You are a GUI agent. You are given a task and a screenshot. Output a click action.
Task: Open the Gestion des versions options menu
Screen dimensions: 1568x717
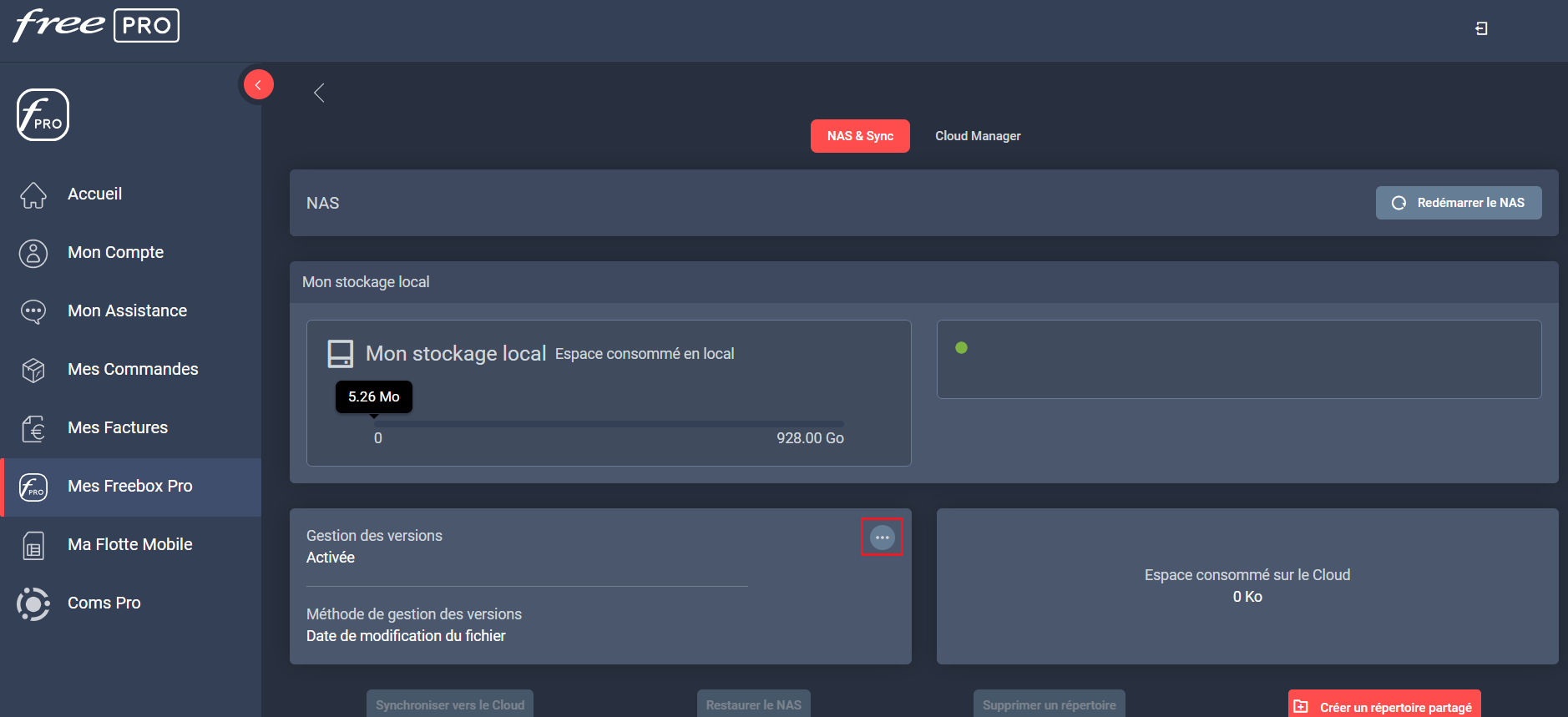[x=883, y=538]
